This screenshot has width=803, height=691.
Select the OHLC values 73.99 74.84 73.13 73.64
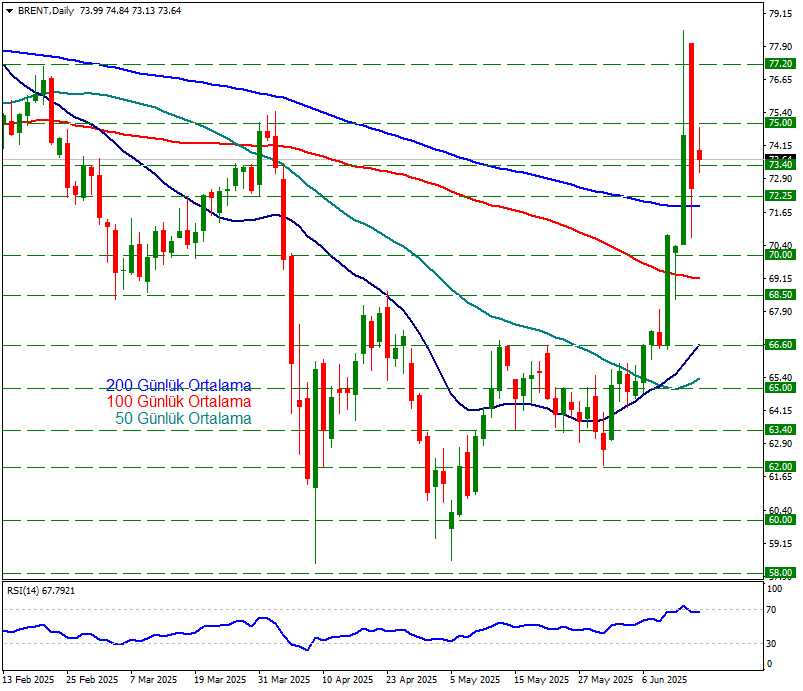pyautogui.click(x=131, y=11)
